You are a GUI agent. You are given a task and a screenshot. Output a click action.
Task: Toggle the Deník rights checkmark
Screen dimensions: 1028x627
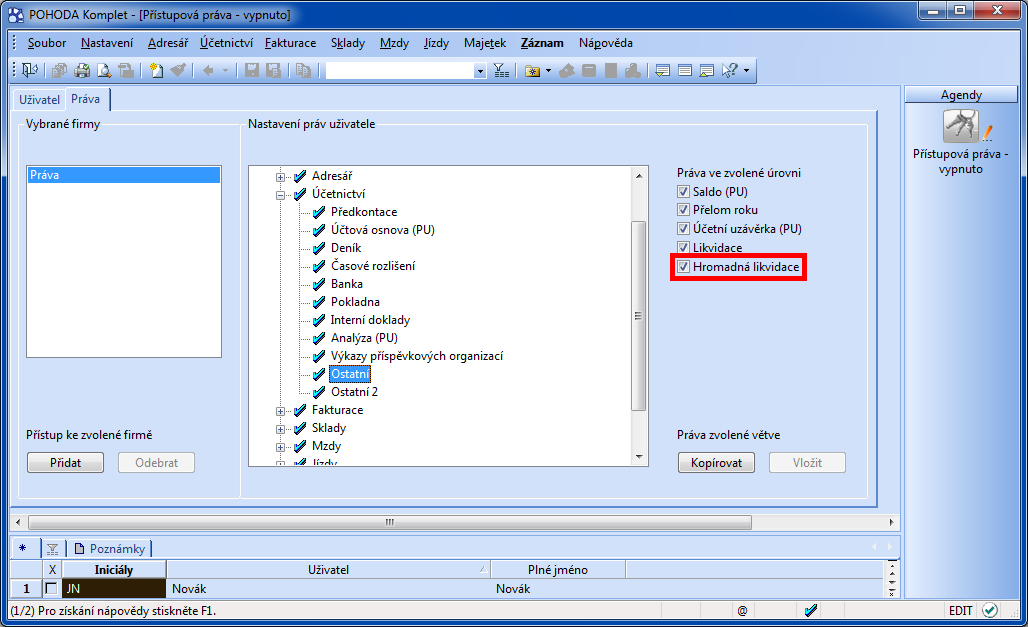[x=319, y=248]
